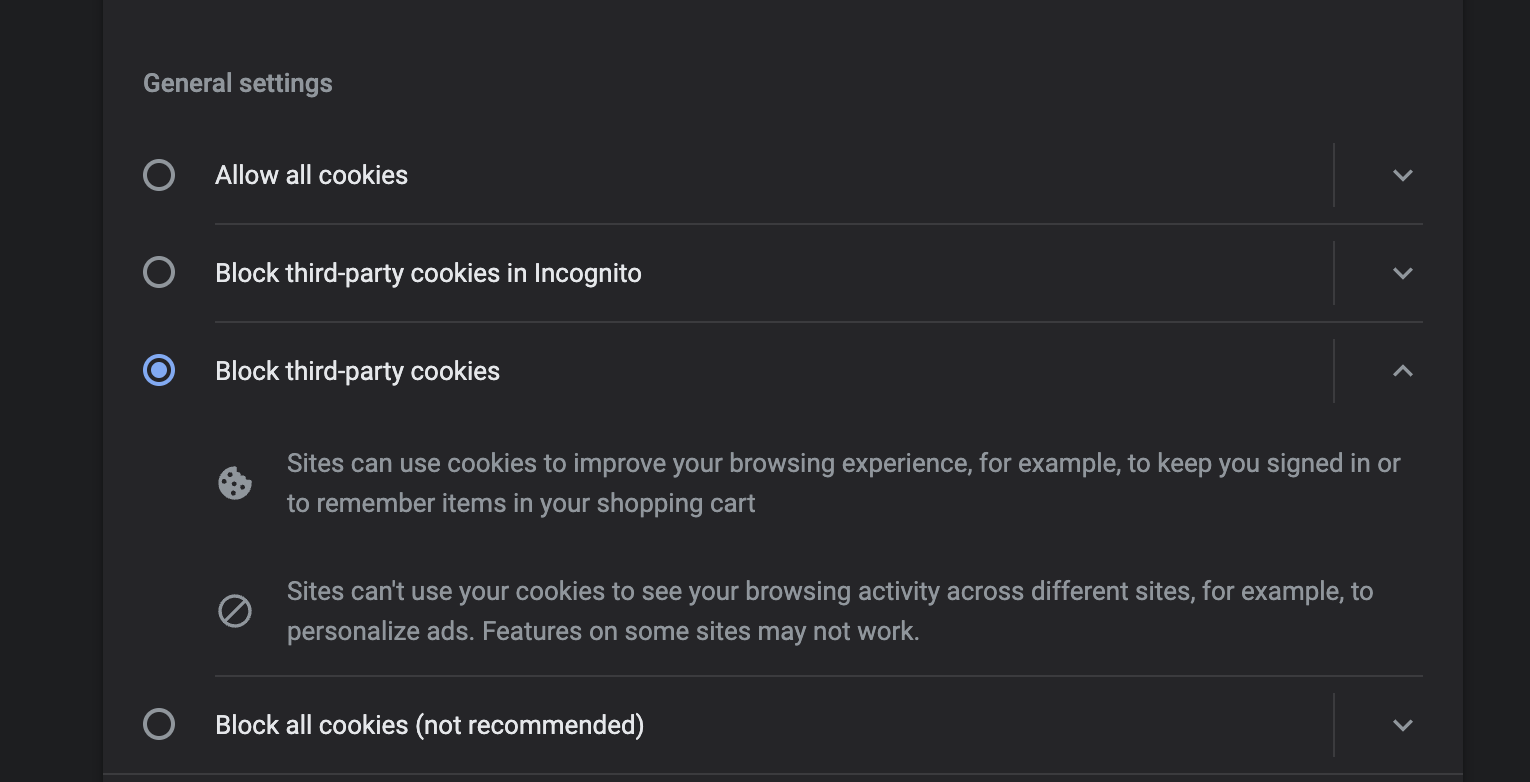1530x782 pixels.
Task: Select the Allow all cookies radio button
Action: (159, 175)
